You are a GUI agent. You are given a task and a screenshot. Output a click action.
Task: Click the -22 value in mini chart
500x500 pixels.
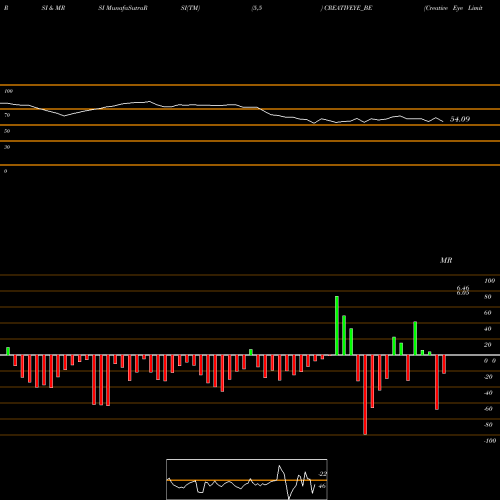[322, 474]
